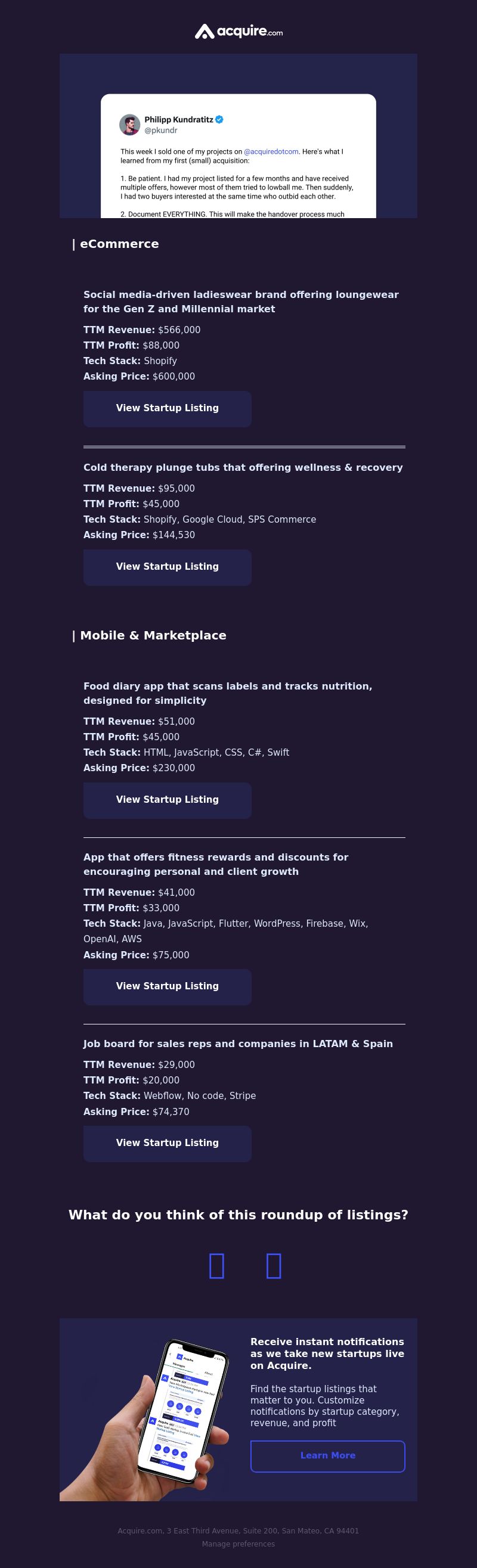Click the ladieswear brand listing title

pyautogui.click(x=241, y=302)
